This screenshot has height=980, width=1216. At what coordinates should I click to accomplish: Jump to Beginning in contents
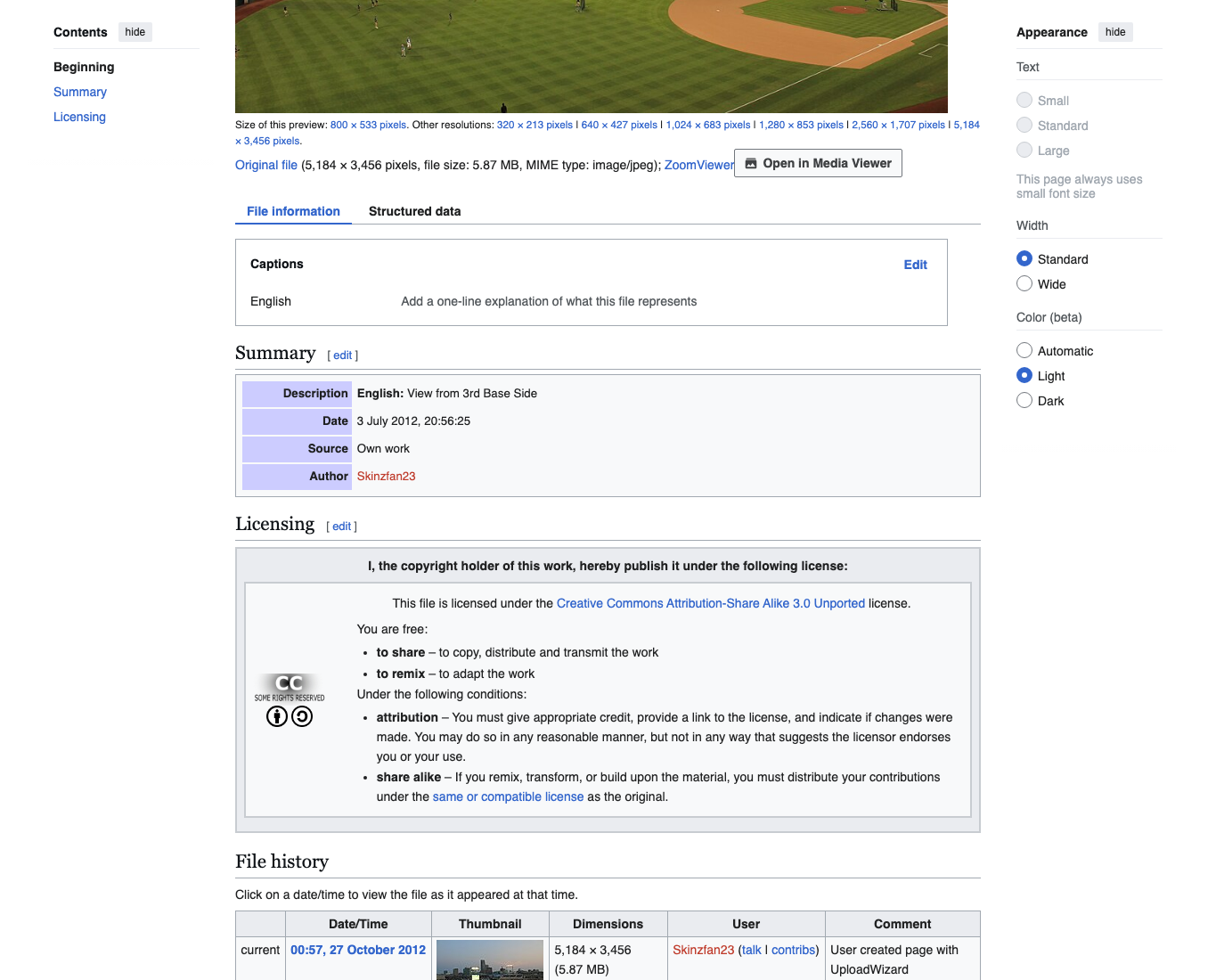[x=84, y=67]
